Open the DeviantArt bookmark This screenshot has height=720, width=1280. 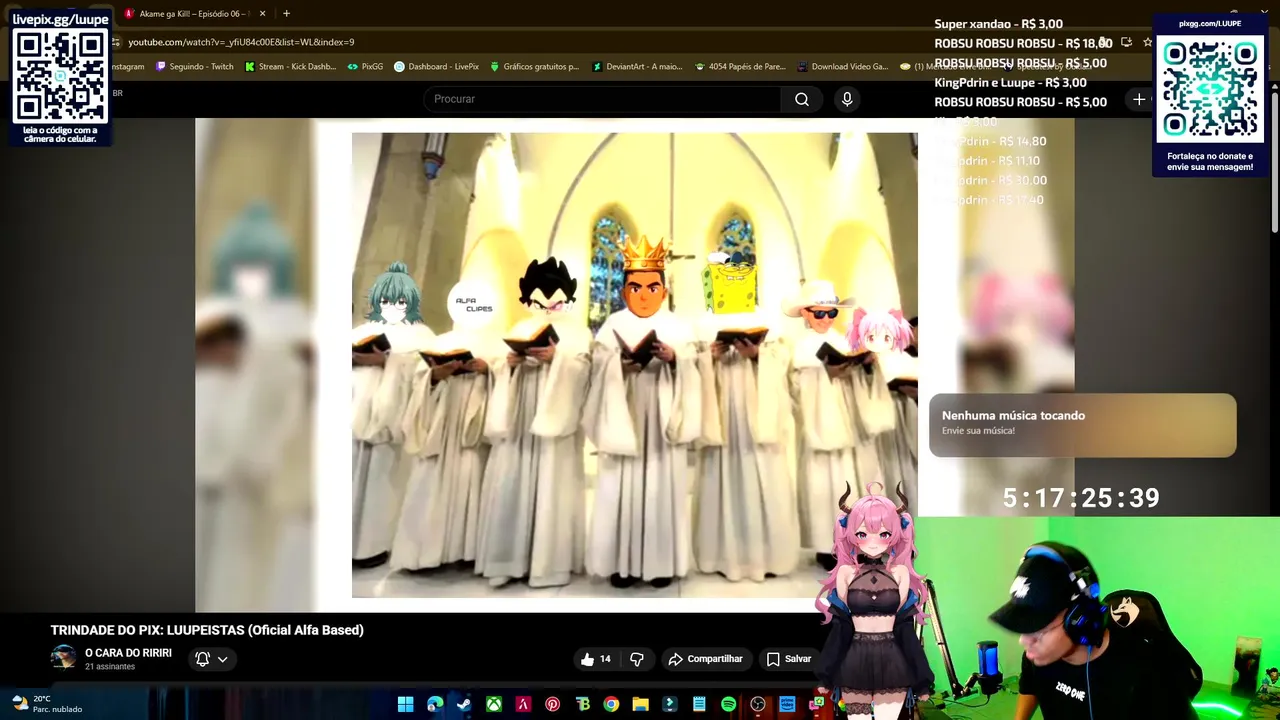coord(636,67)
